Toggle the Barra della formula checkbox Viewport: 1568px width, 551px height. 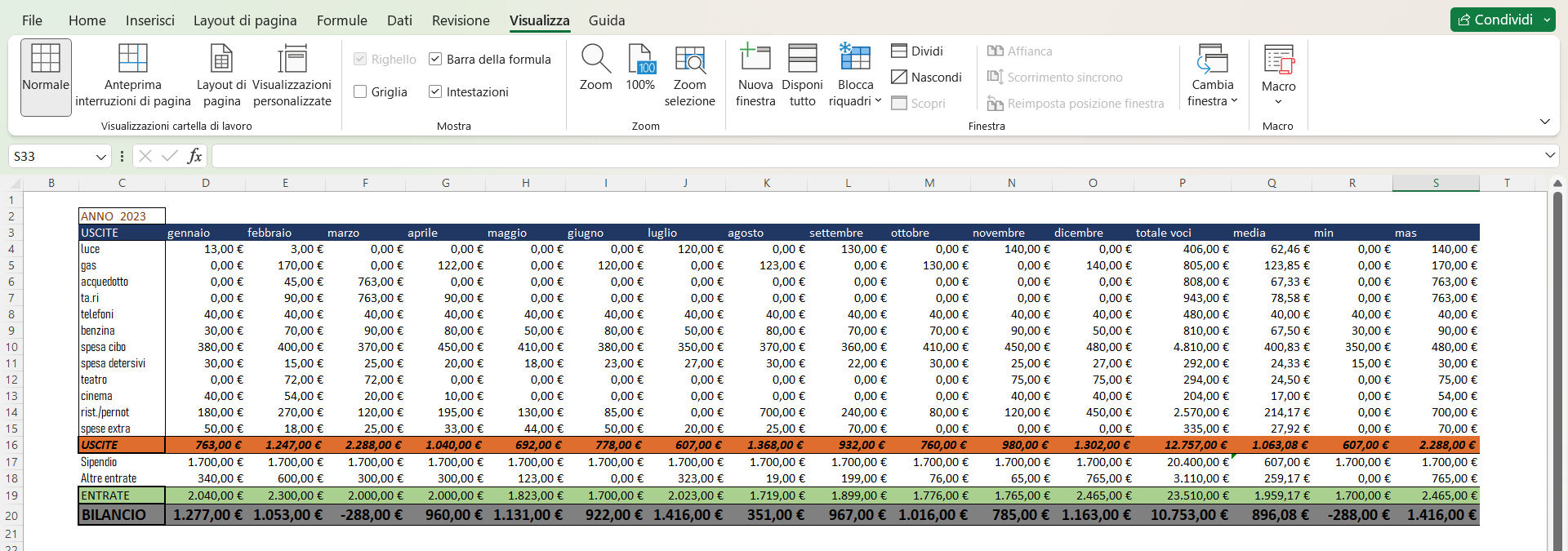coord(435,59)
